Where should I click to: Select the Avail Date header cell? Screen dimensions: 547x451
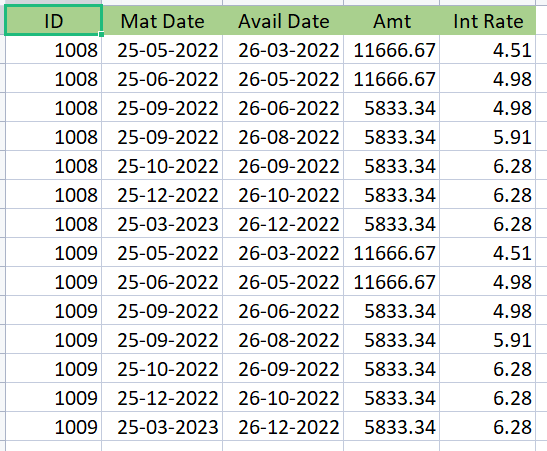click(x=283, y=20)
